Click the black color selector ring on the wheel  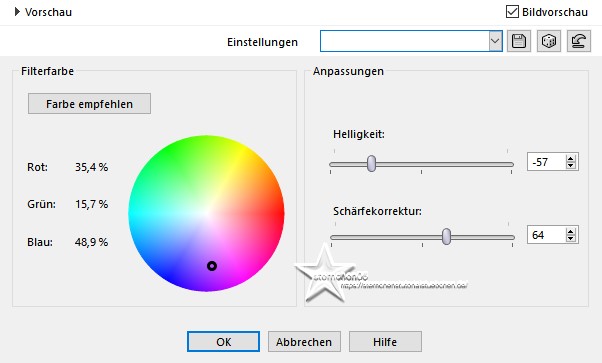[x=212, y=266]
